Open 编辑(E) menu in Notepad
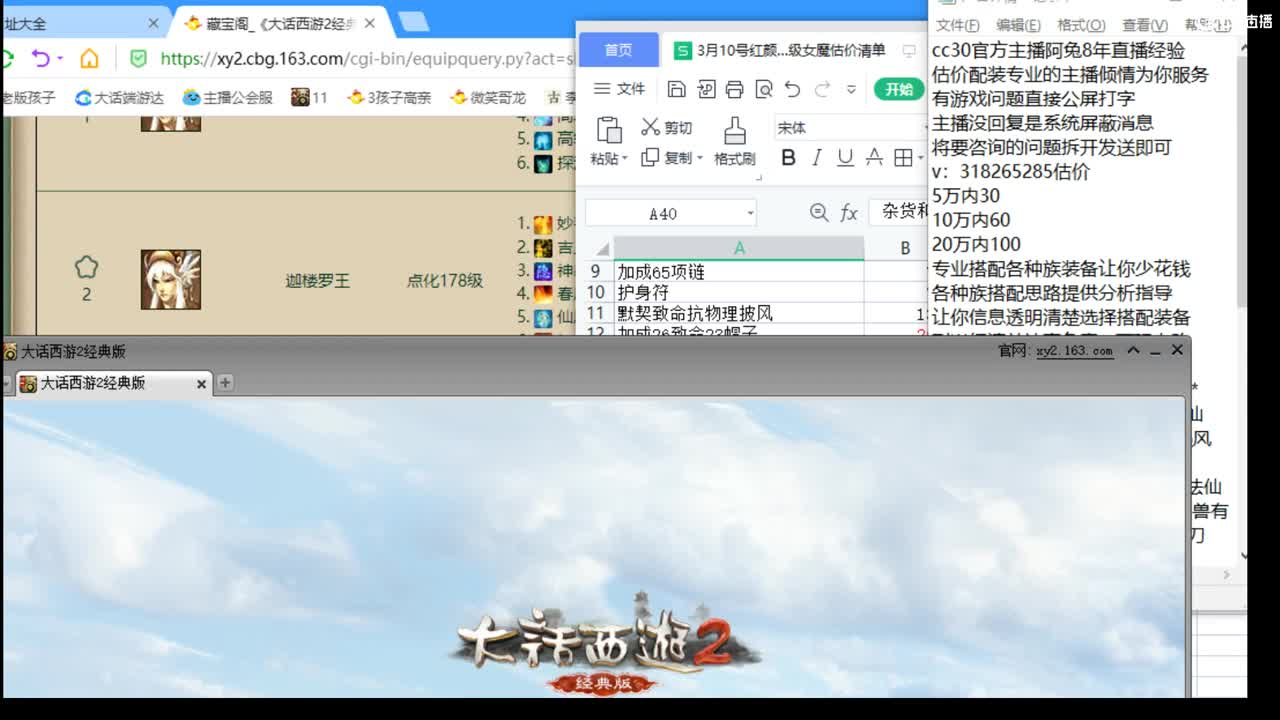This screenshot has width=1280, height=720. [x=1018, y=26]
